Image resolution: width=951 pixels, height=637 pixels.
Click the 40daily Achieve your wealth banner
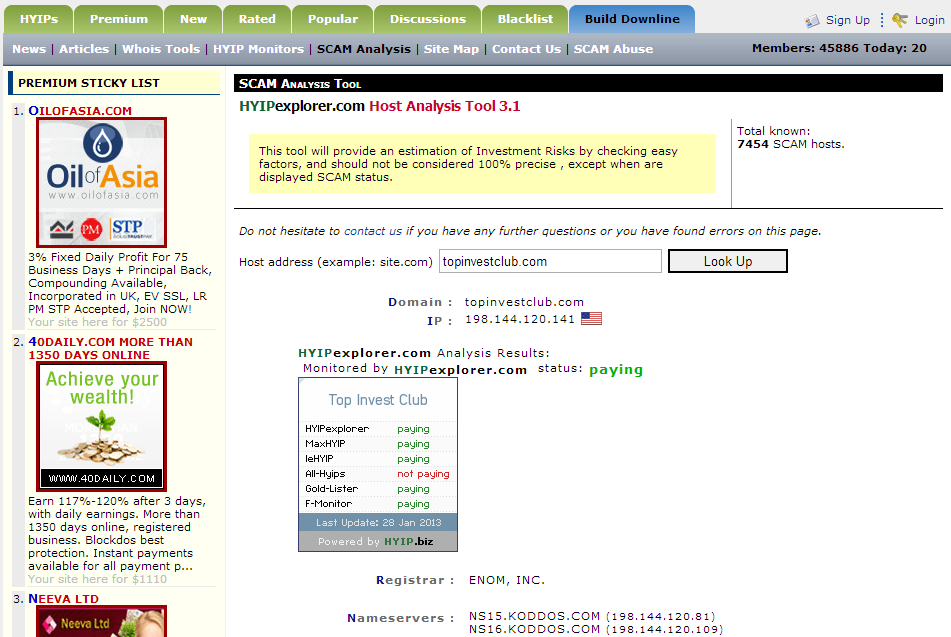(101, 426)
